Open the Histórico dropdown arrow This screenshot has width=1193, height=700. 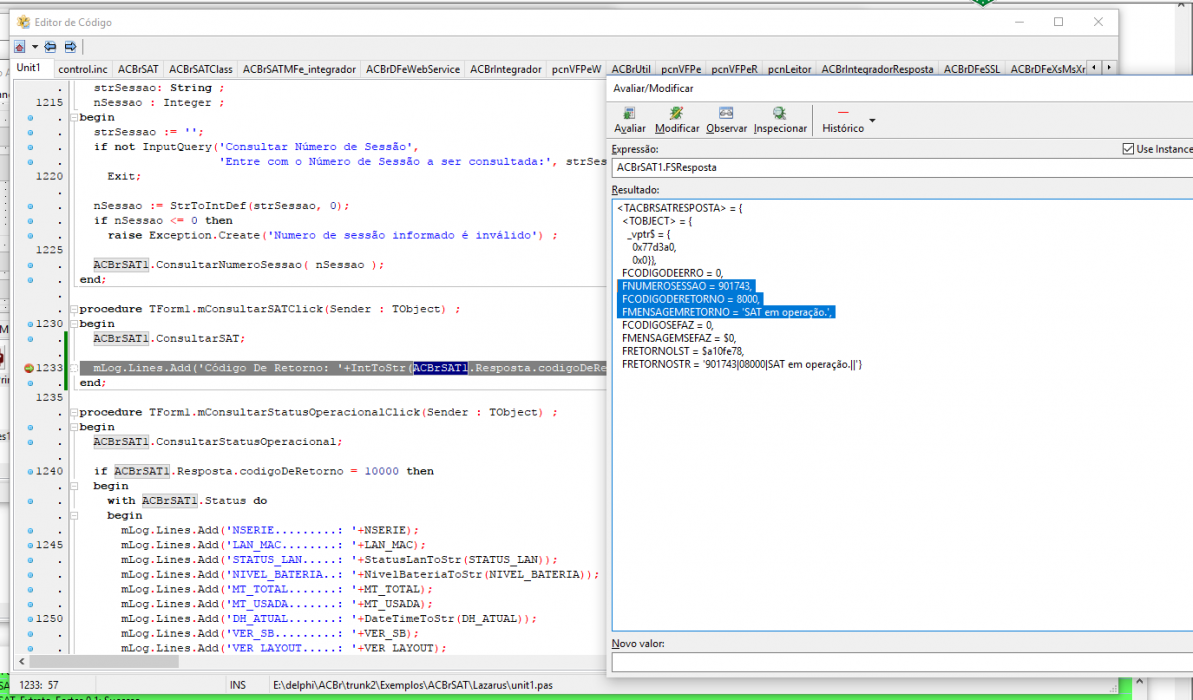click(x=872, y=120)
